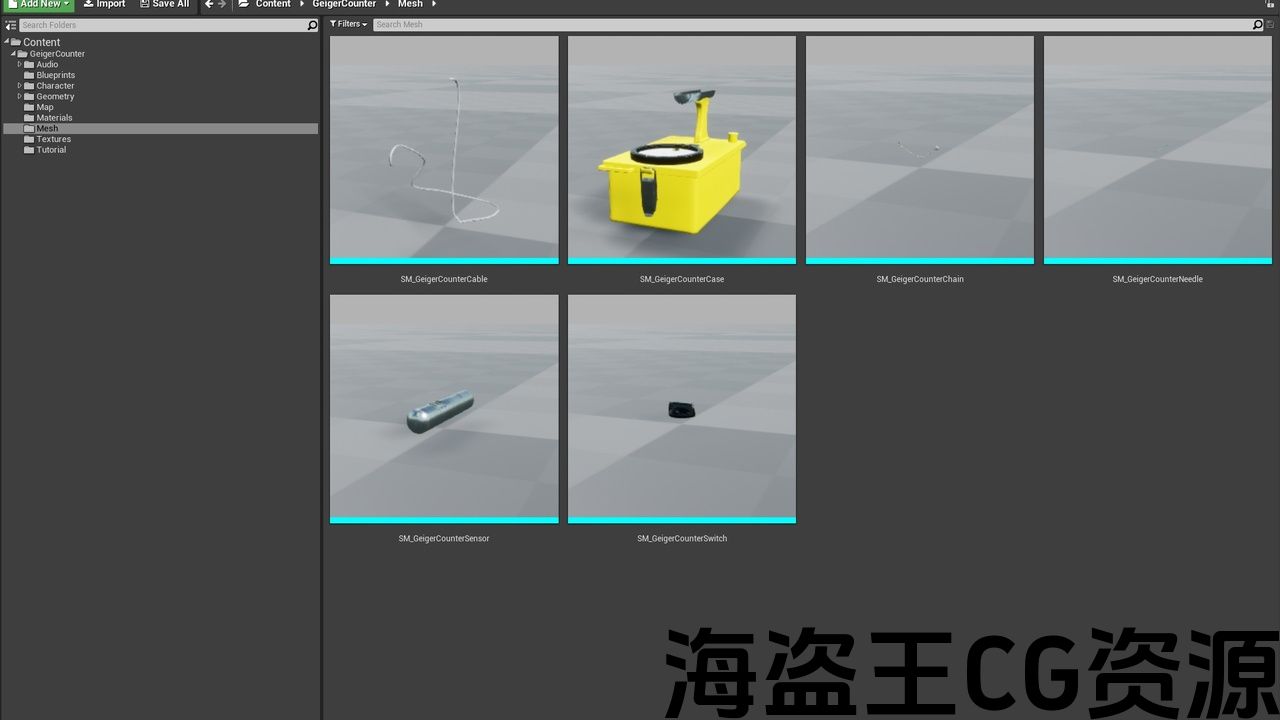Click into the Search Mesh field
Screen dimensions: 1280x720
pyautogui.click(x=800, y=24)
